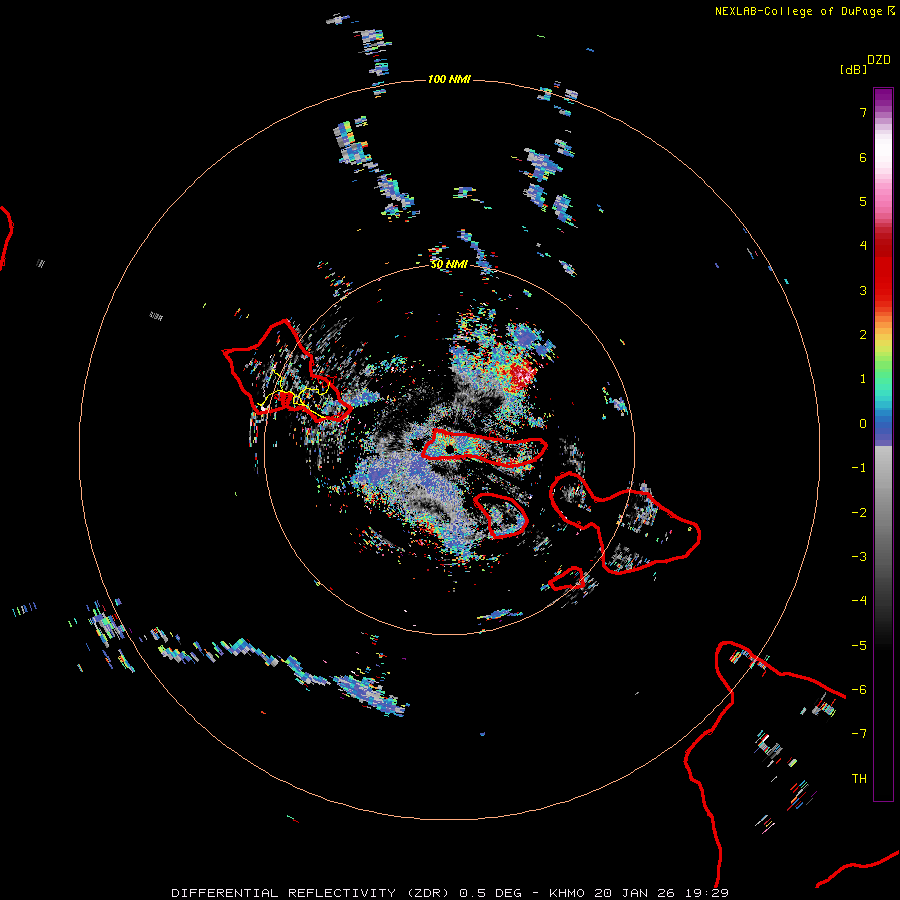Click the -1 value on color scale

[859, 468]
